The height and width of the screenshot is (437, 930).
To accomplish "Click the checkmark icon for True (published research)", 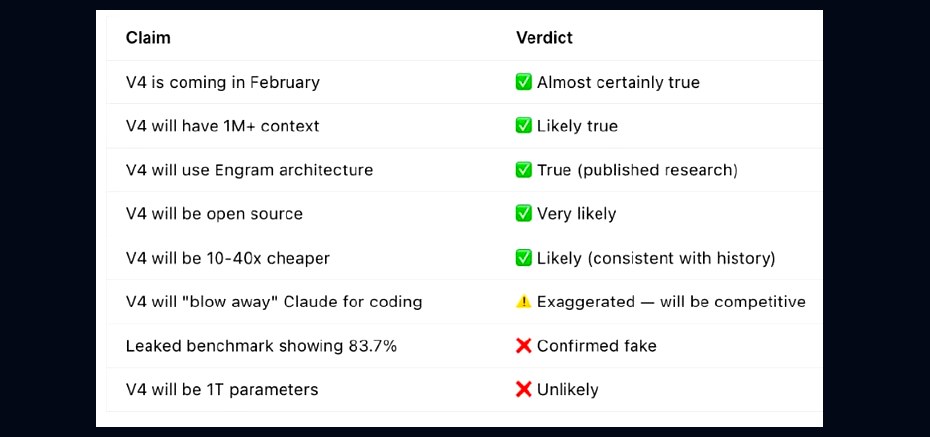I will [x=523, y=170].
